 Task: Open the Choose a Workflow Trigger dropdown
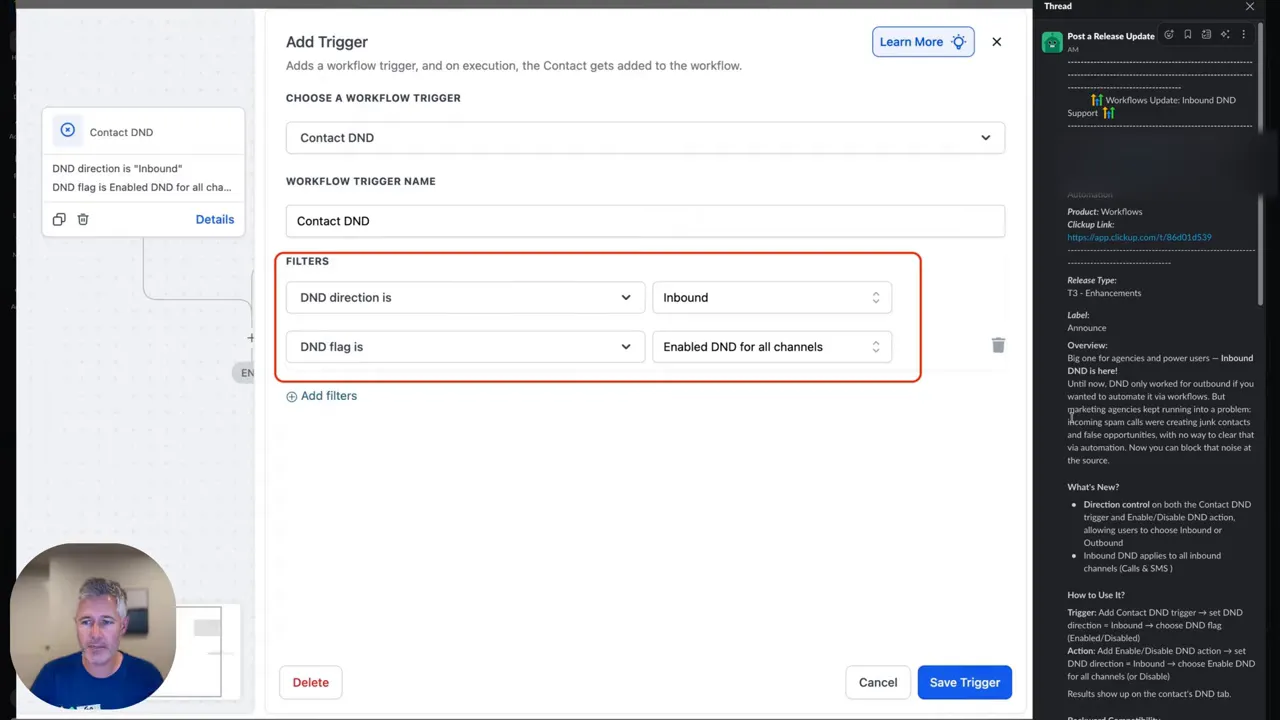[645, 138]
